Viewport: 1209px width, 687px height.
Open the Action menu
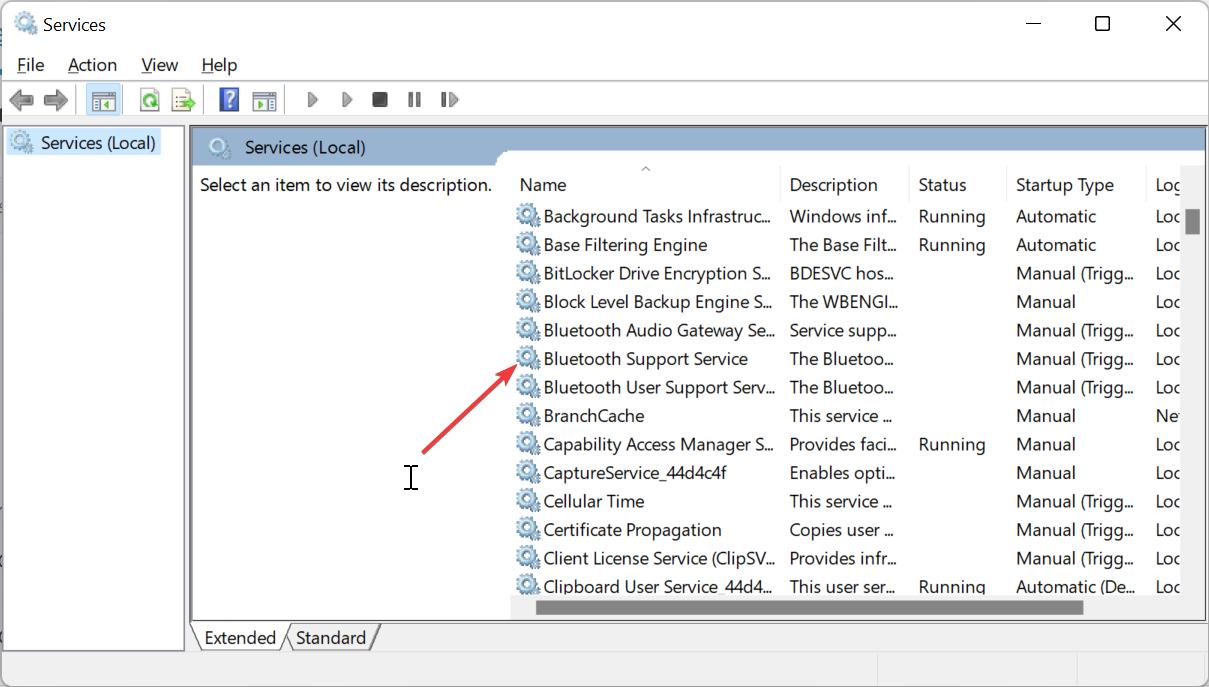point(92,65)
